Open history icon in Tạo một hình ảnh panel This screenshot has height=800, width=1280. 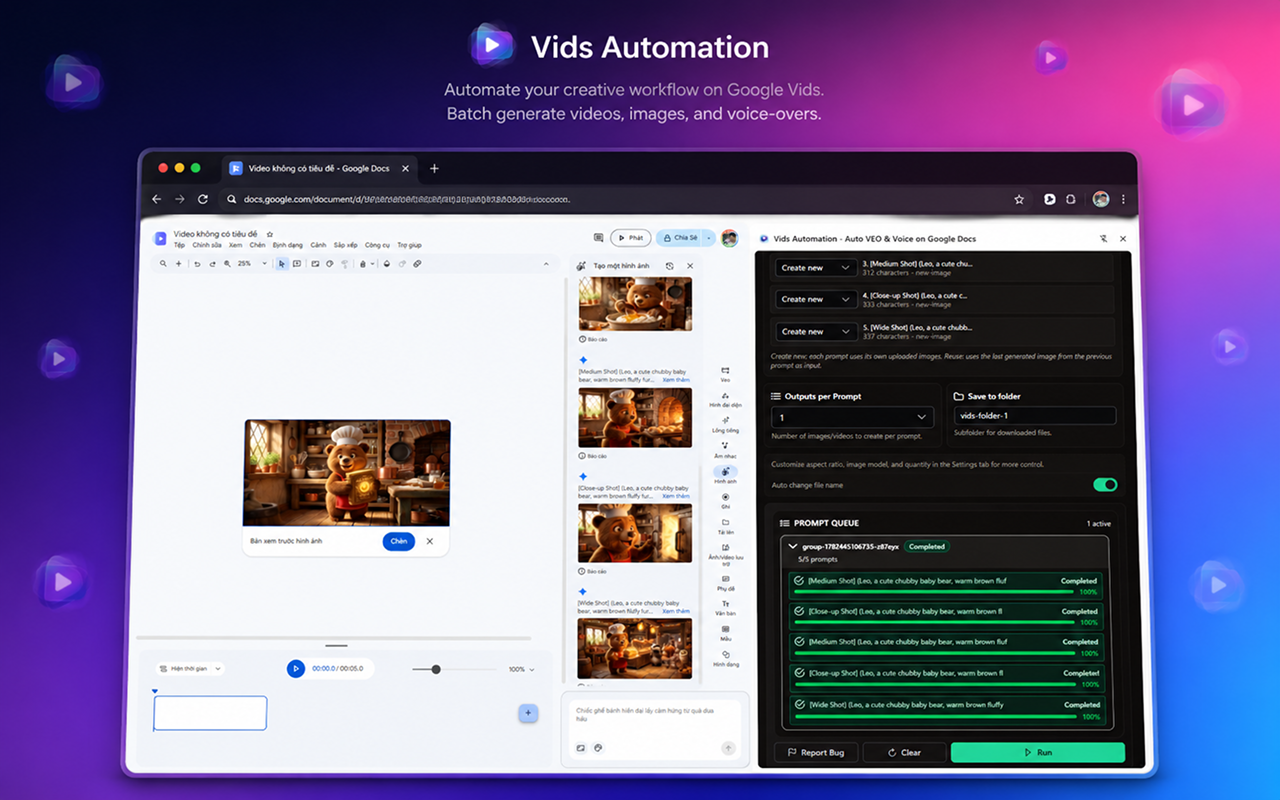pos(669,266)
